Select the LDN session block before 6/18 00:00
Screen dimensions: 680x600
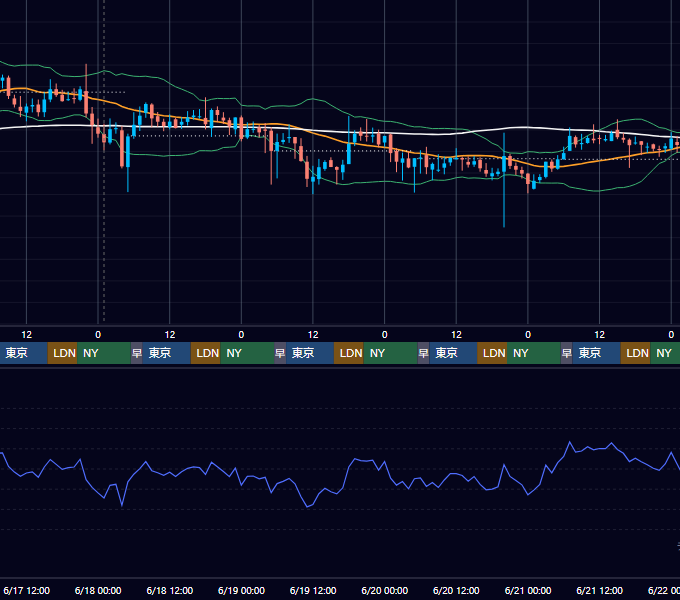(62, 353)
